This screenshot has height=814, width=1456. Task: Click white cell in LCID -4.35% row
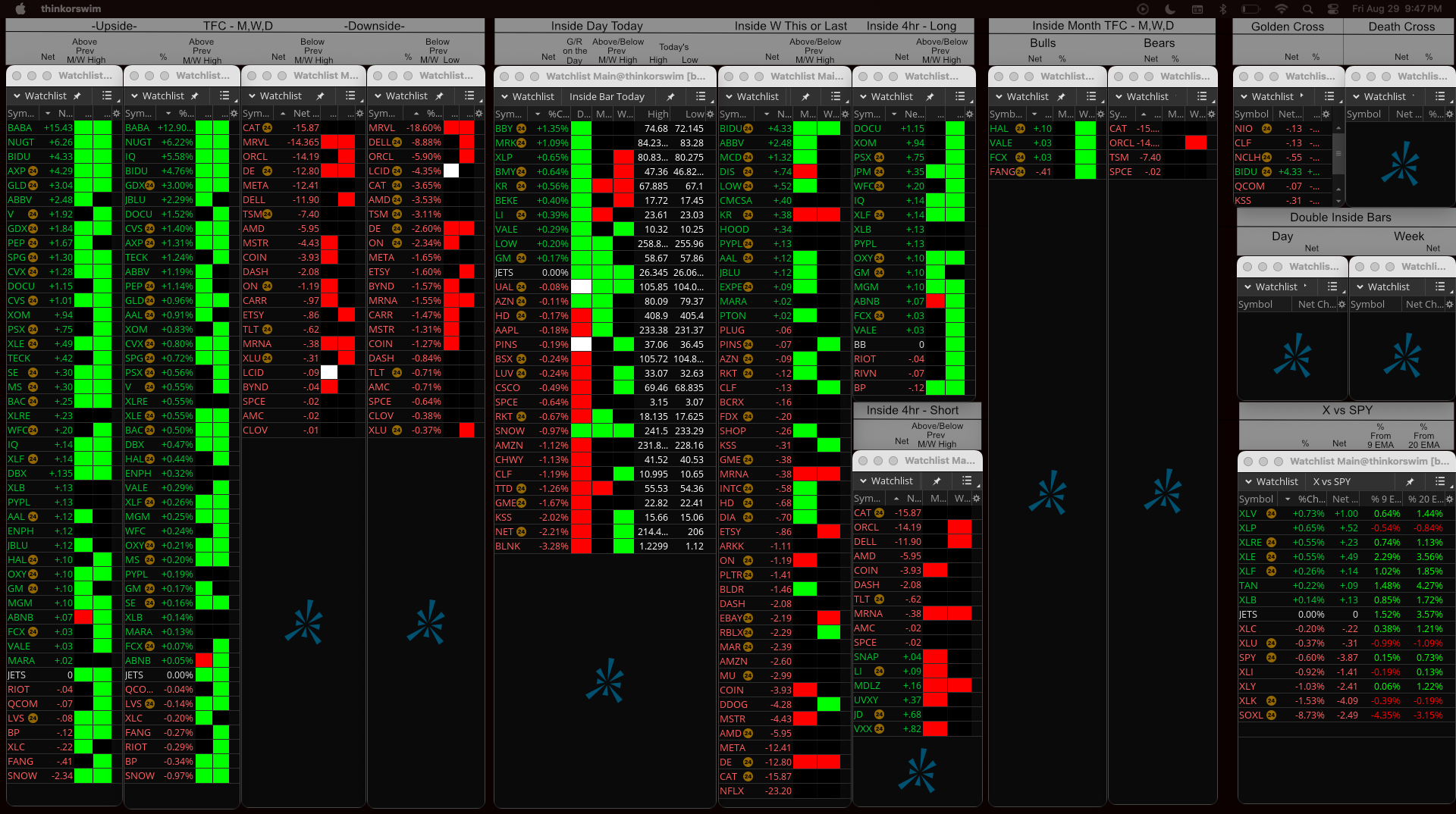[x=451, y=171]
